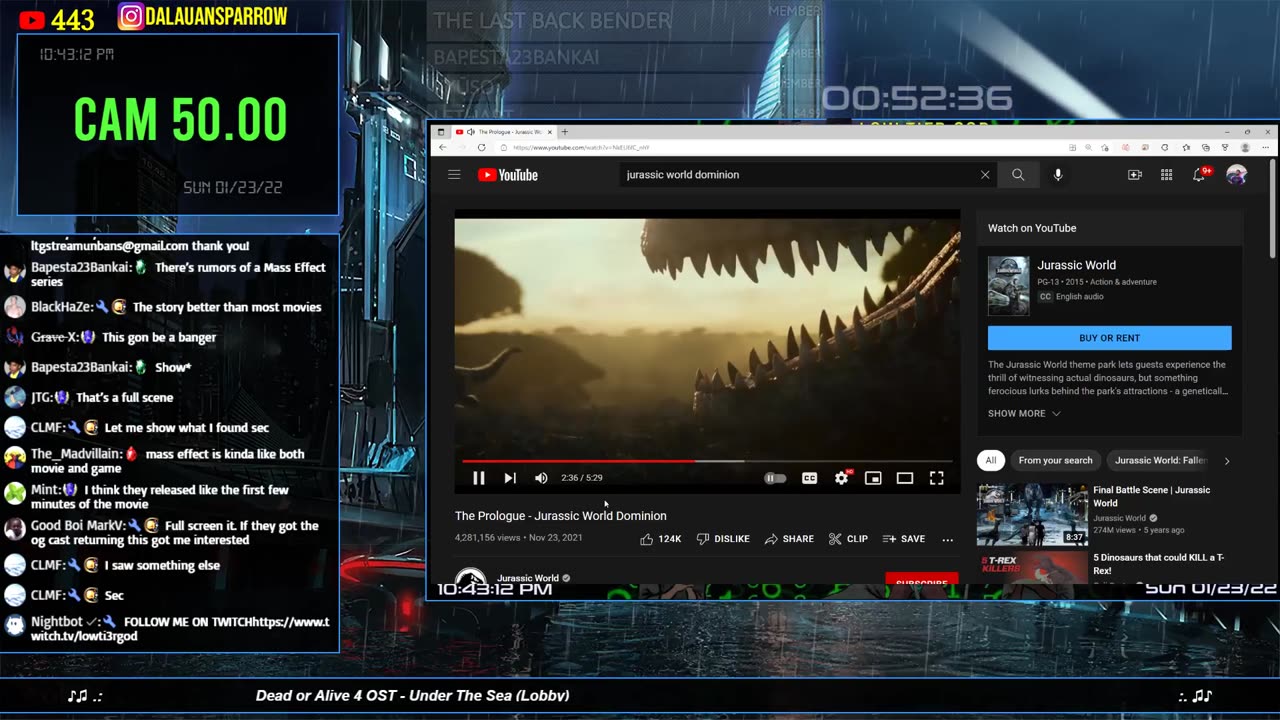Go to YouTube home via logo
1280x720 pixels.
(508, 175)
